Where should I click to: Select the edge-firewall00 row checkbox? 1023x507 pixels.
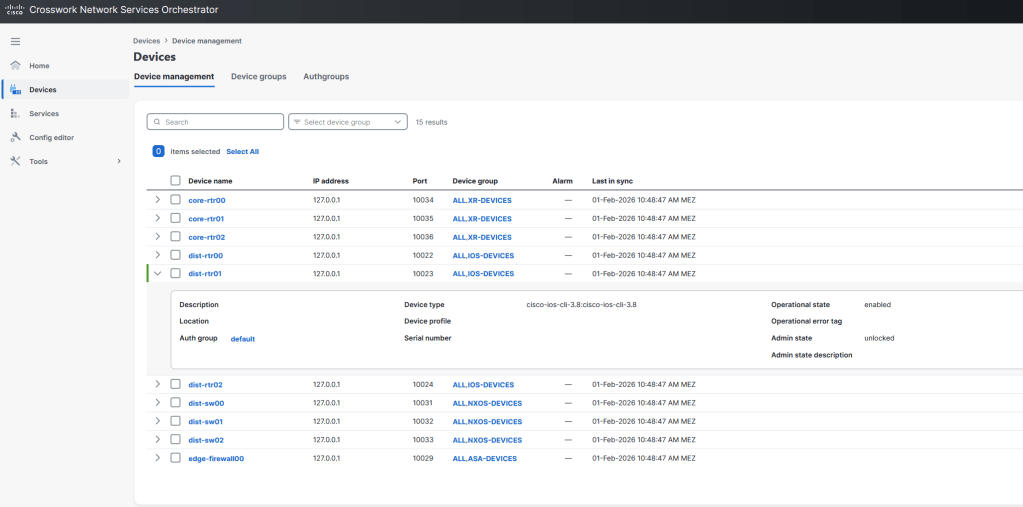pos(176,458)
